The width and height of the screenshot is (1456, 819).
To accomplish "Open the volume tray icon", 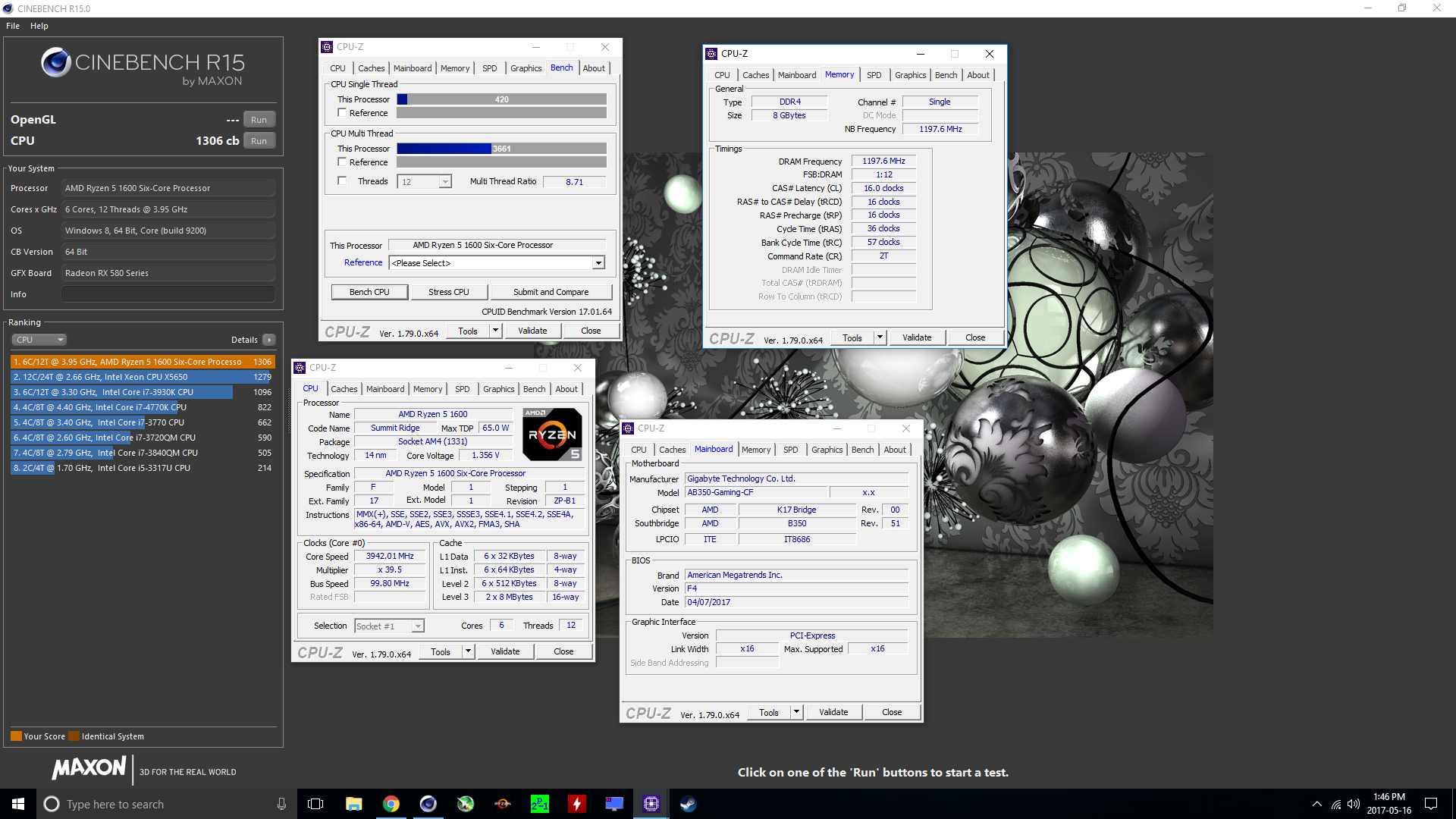I will pos(1354,804).
